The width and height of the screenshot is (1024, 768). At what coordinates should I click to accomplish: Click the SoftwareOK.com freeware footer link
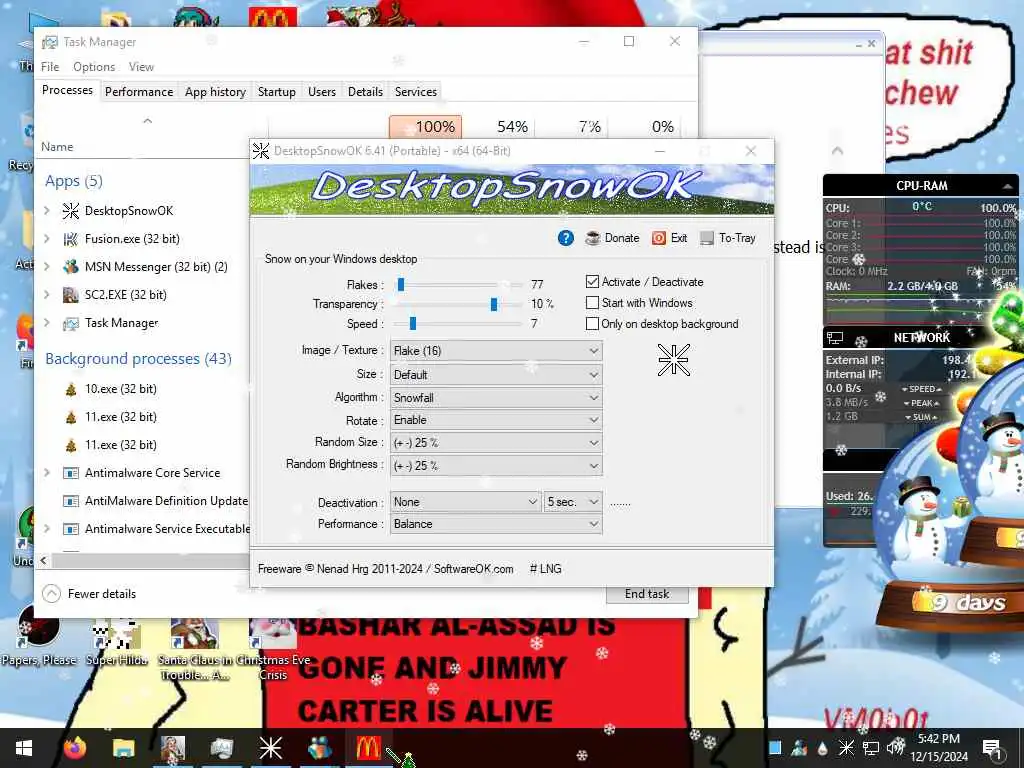[x=473, y=569]
